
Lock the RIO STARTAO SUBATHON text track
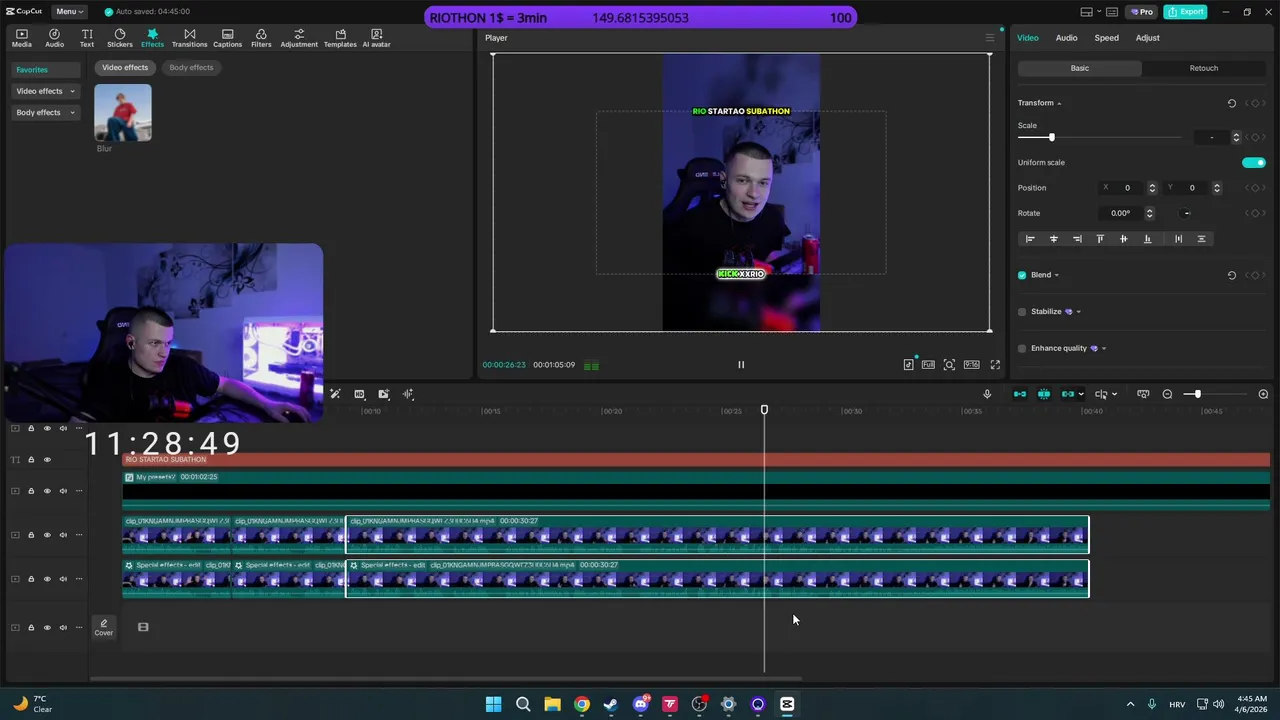tap(31, 460)
